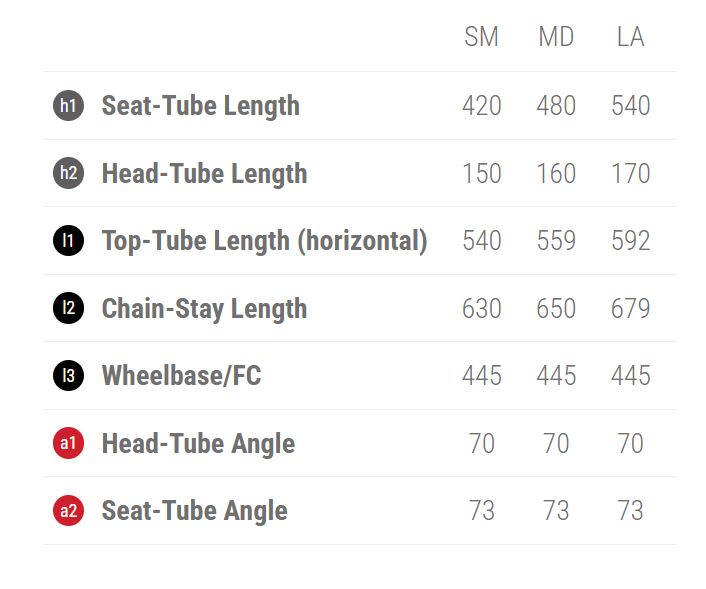
Task: Select the LA size column header
Action: [x=630, y=38]
